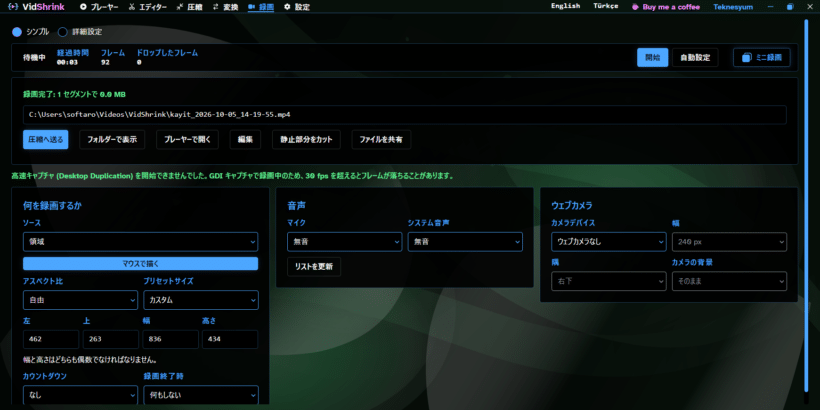Click the 高さ field showing 434

230,339
